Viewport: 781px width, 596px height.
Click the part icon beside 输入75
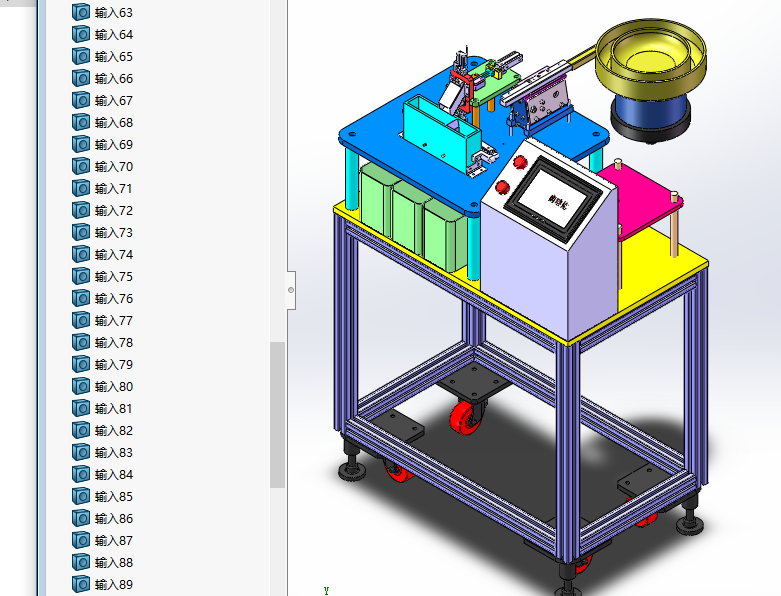(x=81, y=276)
